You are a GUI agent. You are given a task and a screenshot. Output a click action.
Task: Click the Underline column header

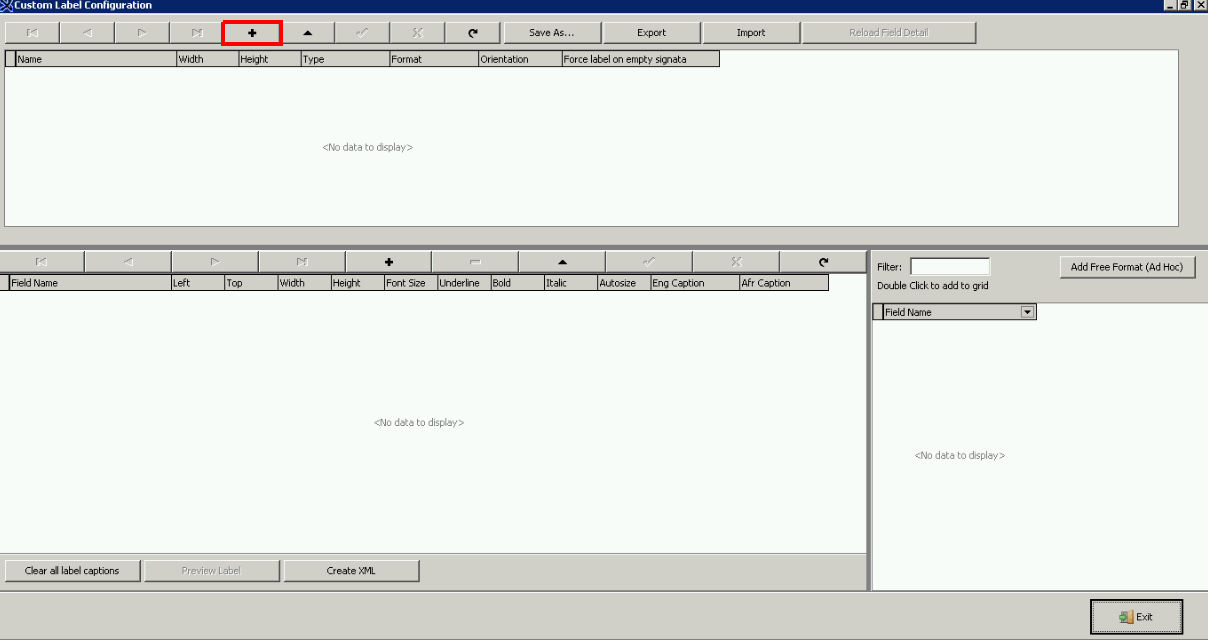pos(464,283)
